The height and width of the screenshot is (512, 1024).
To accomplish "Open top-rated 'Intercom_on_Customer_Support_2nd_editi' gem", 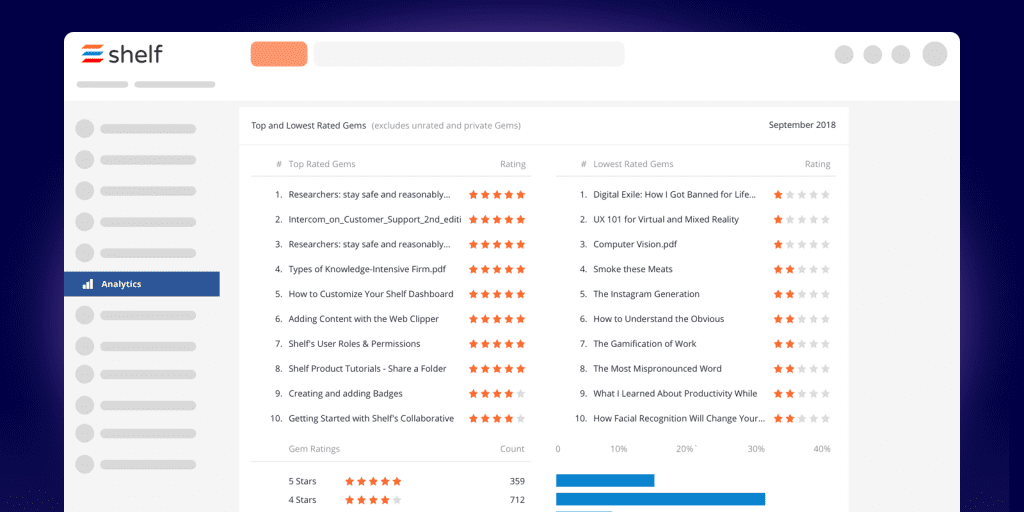I will click(375, 219).
